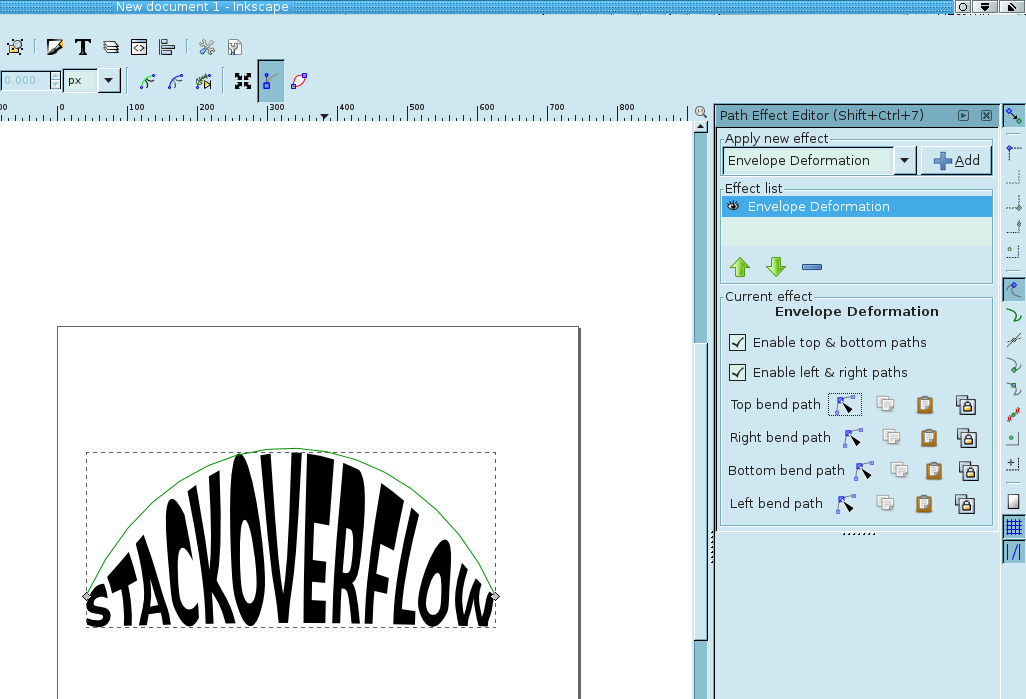This screenshot has width=1026, height=699.
Task: Remove effect with the blue minus button
Action: pyautogui.click(x=811, y=266)
